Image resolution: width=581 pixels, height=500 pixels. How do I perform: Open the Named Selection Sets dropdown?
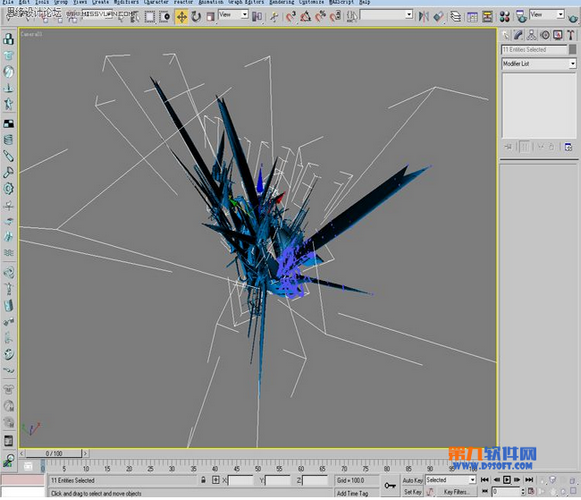[386, 15]
